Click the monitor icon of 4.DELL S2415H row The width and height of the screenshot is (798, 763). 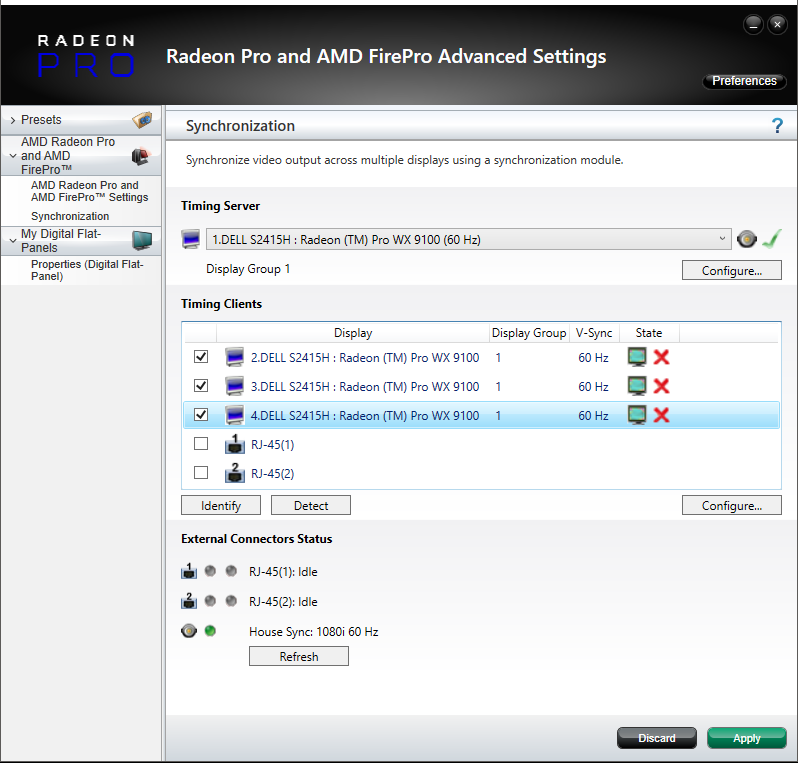[235, 415]
